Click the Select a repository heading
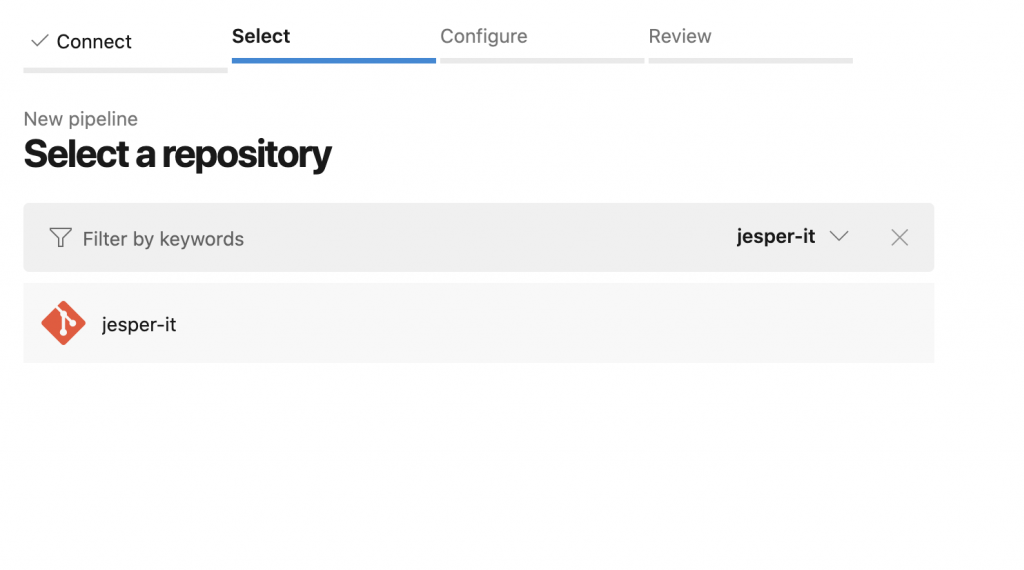This screenshot has height=570, width=1024. point(177,154)
